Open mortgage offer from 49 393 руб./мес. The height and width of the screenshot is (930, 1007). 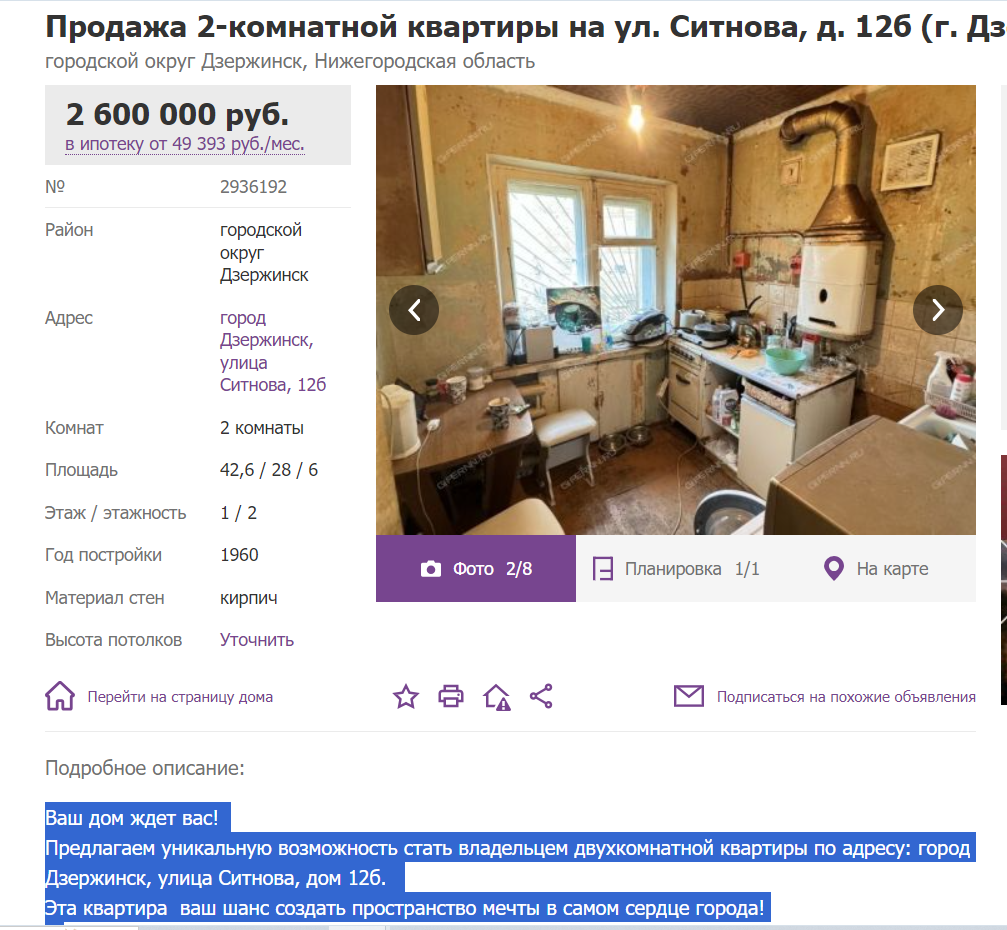point(185,144)
